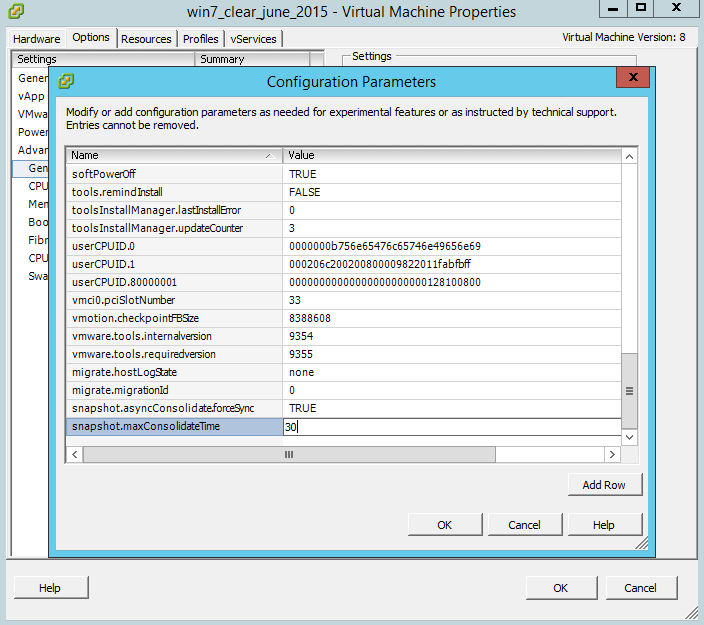Click value 33 of vmci0.pciSlotNumber
The width and height of the screenshot is (704, 625).
(x=295, y=300)
